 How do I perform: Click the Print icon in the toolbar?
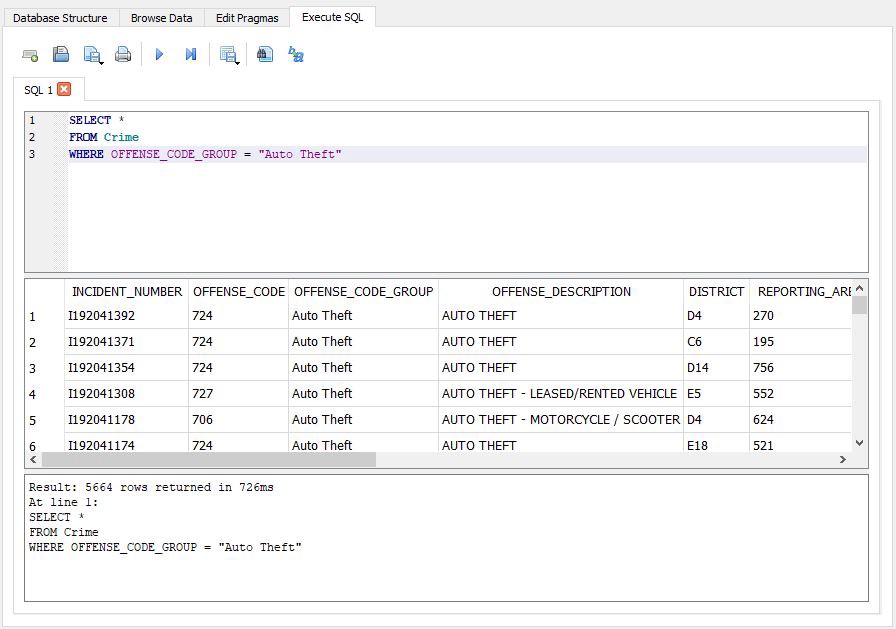tap(123, 55)
